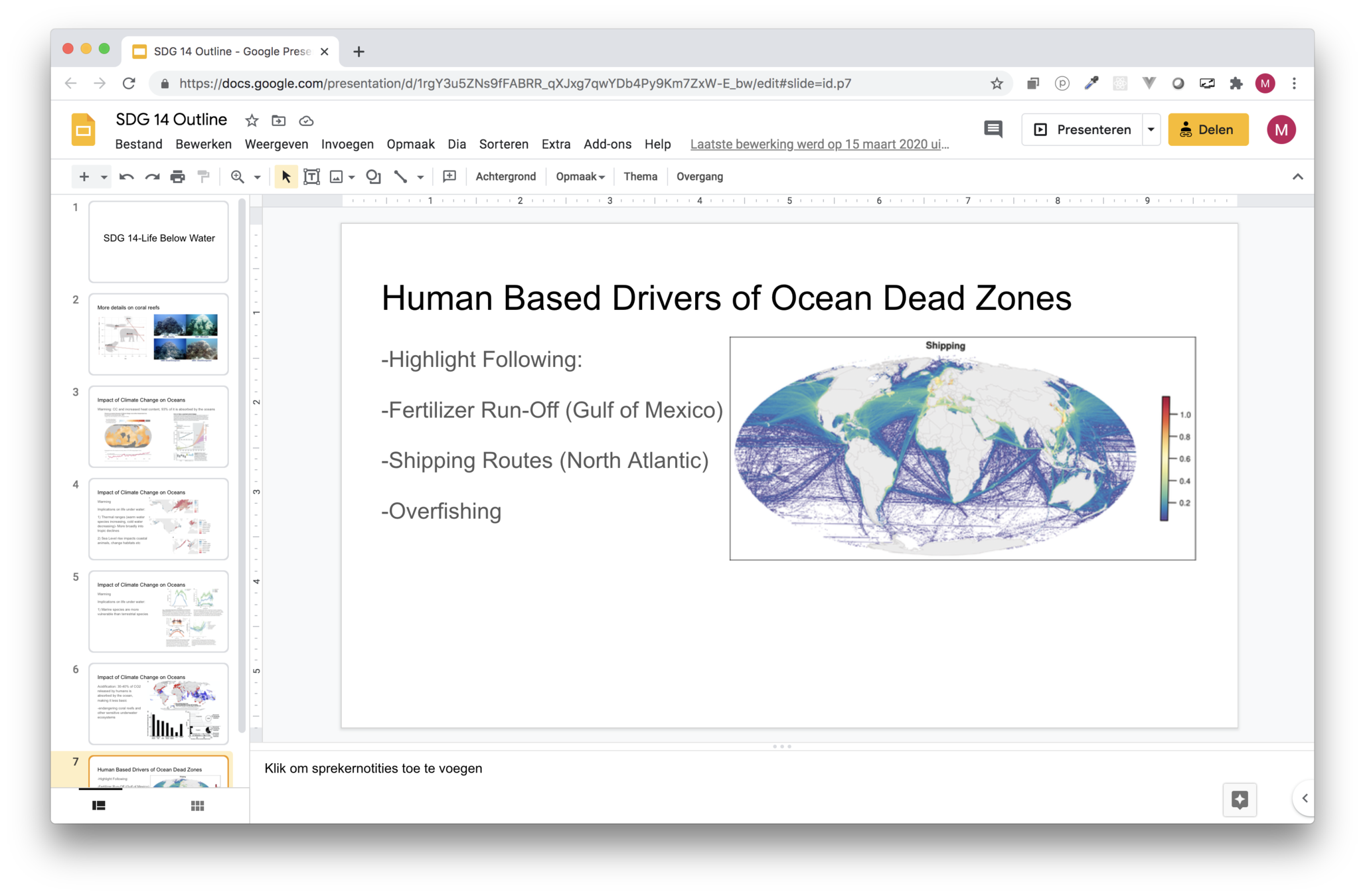Expand the Presenteren dropdown arrow
The image size is (1365, 896).
point(1151,129)
